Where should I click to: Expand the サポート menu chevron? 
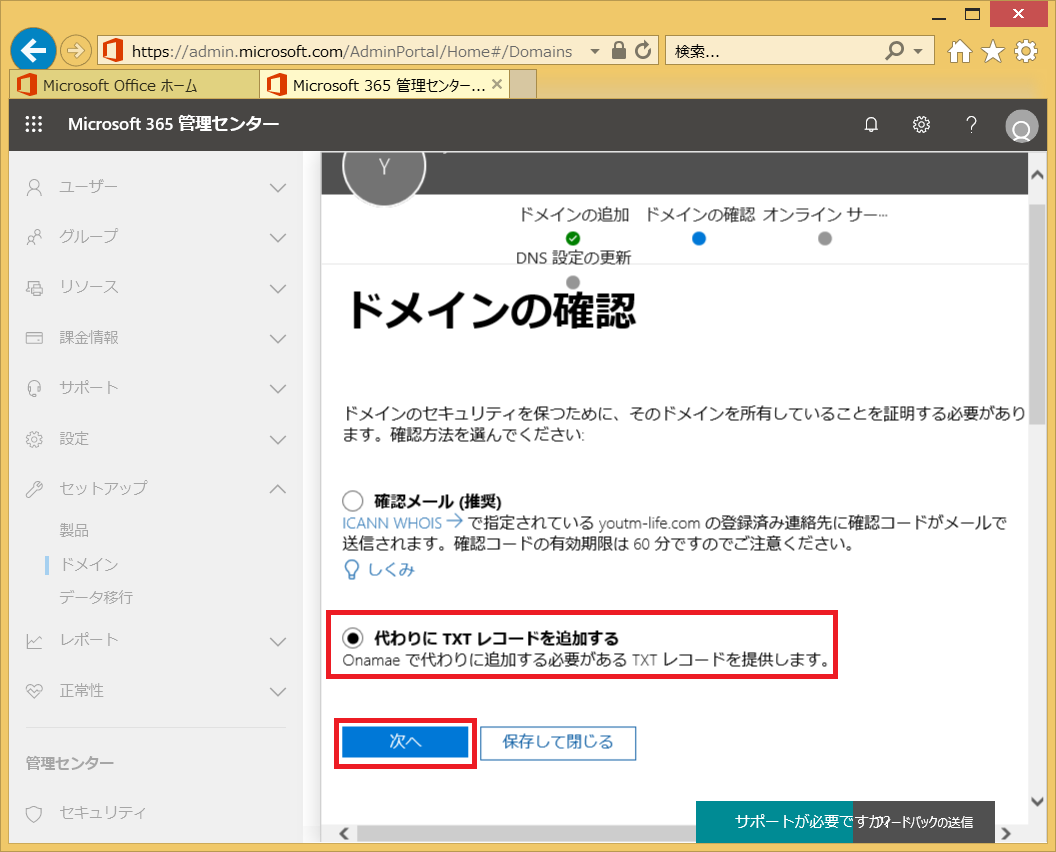[278, 389]
